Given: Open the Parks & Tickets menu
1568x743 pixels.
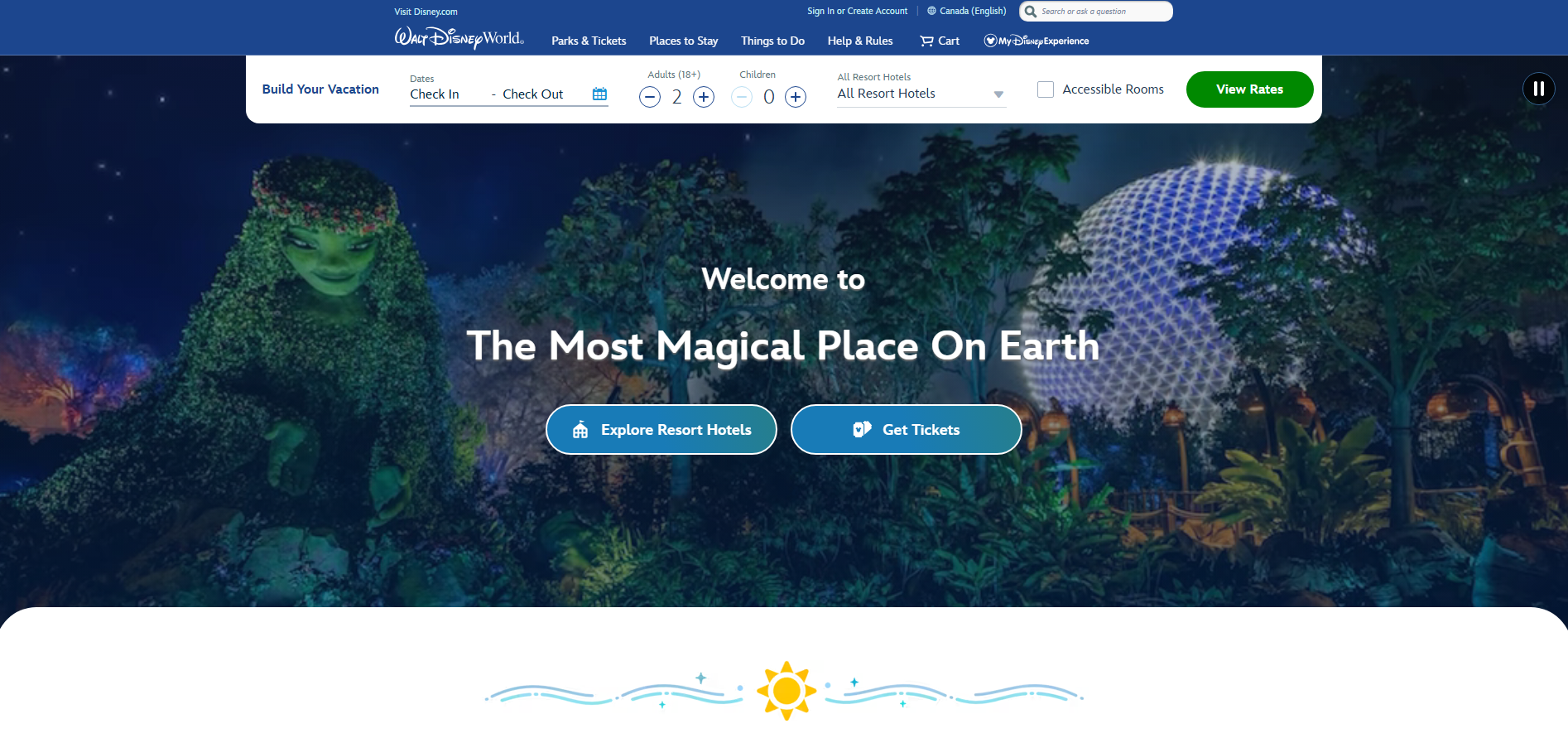Looking at the screenshot, I should click(x=589, y=41).
